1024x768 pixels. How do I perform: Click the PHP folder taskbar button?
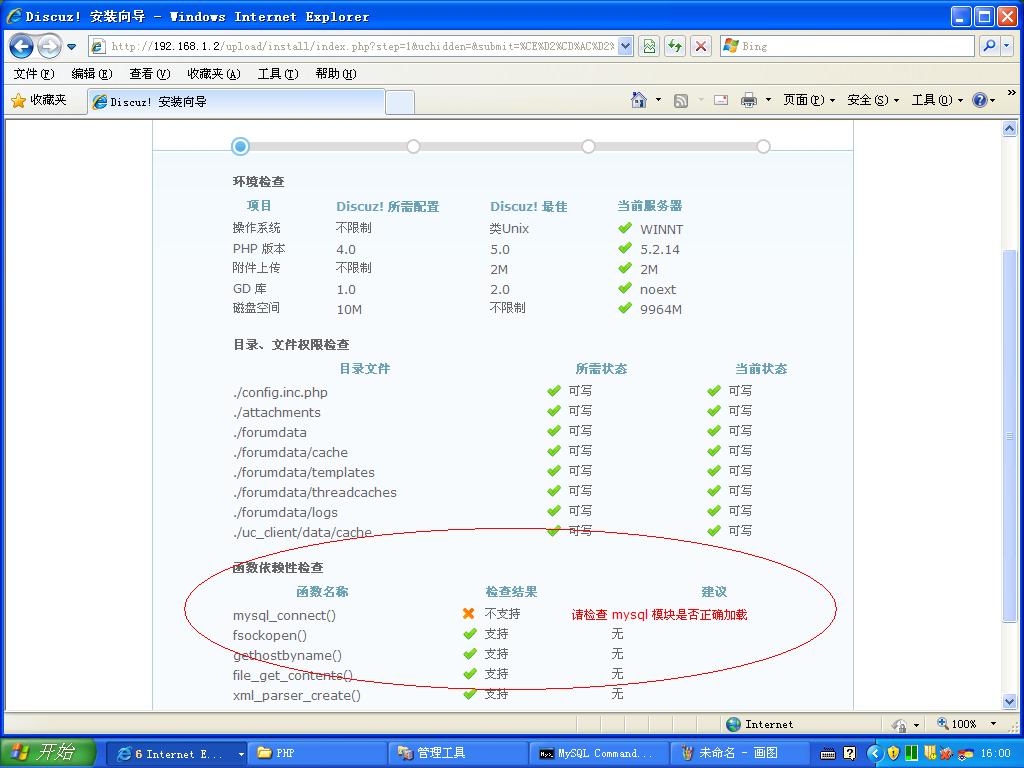click(x=316, y=754)
